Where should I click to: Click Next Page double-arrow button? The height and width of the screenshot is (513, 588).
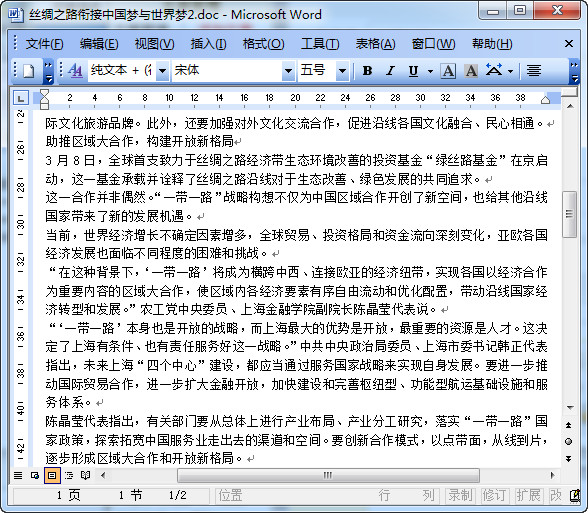pyautogui.click(x=569, y=459)
